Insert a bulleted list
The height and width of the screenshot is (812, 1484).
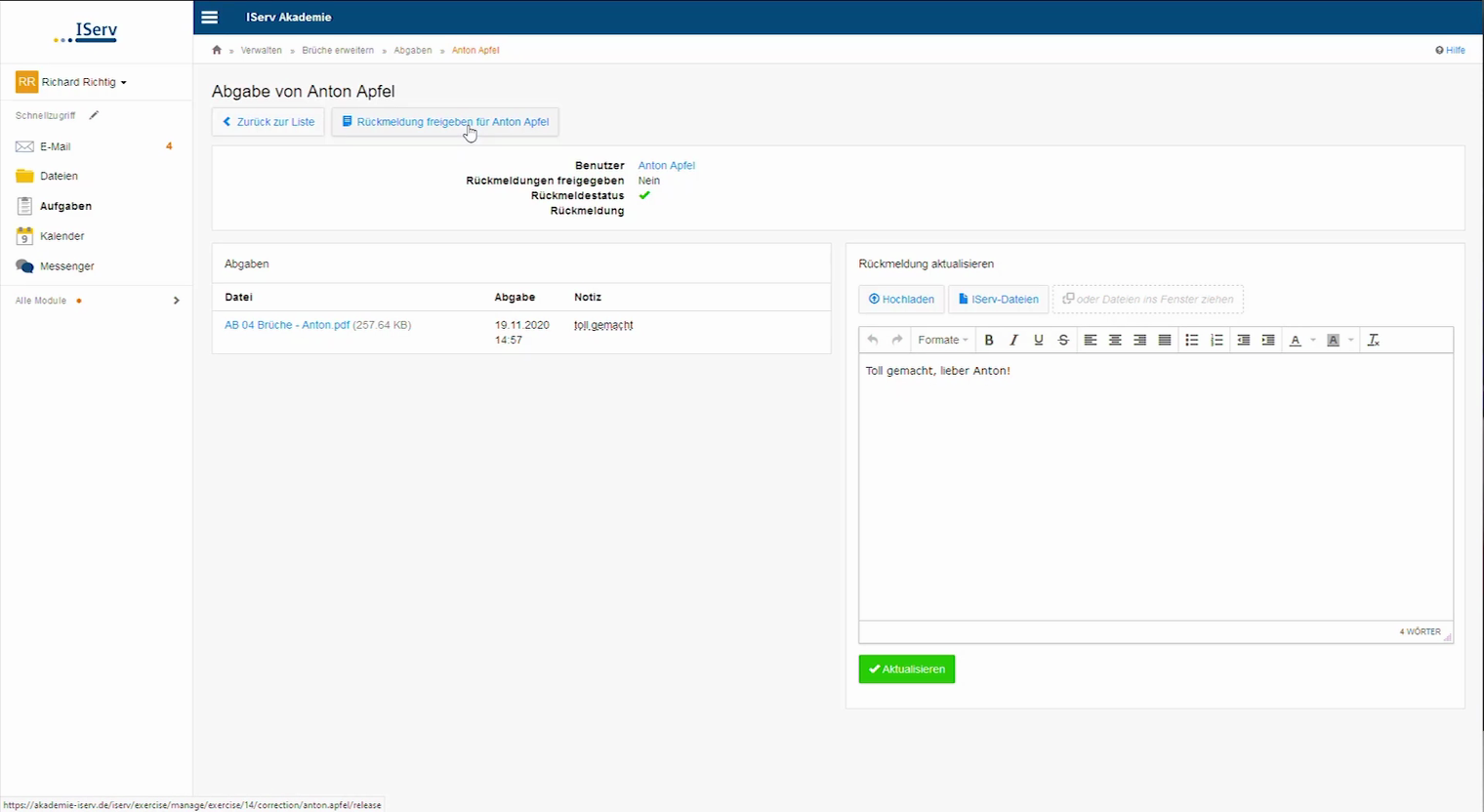[1191, 340]
